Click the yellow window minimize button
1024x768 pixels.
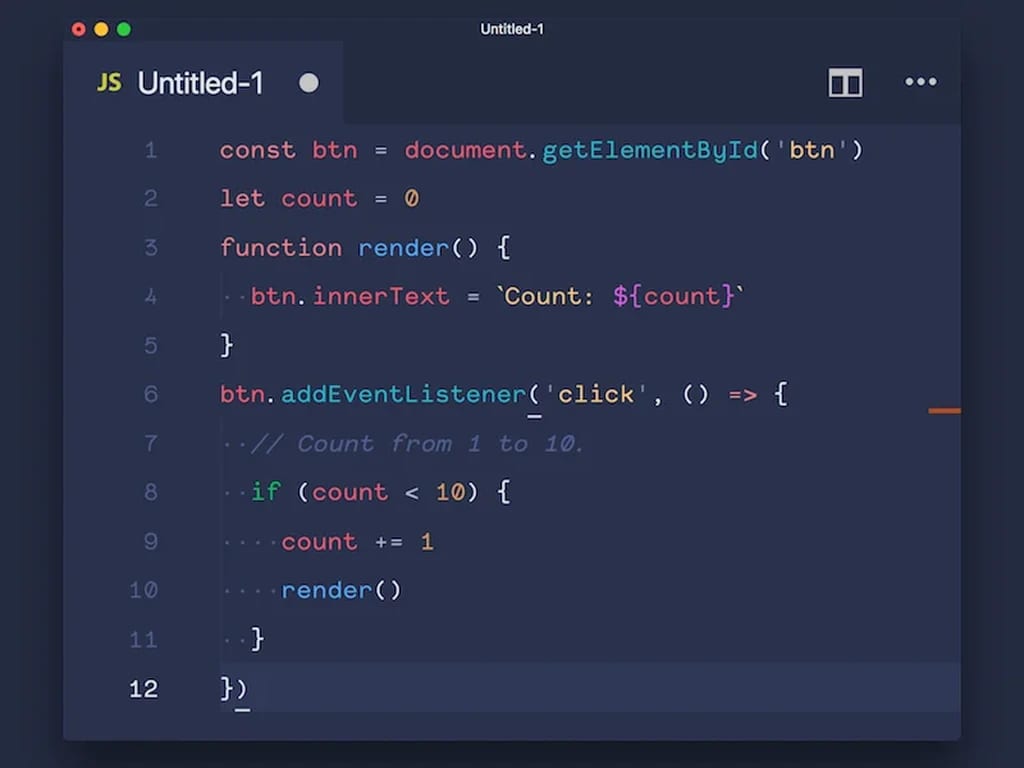tap(101, 29)
